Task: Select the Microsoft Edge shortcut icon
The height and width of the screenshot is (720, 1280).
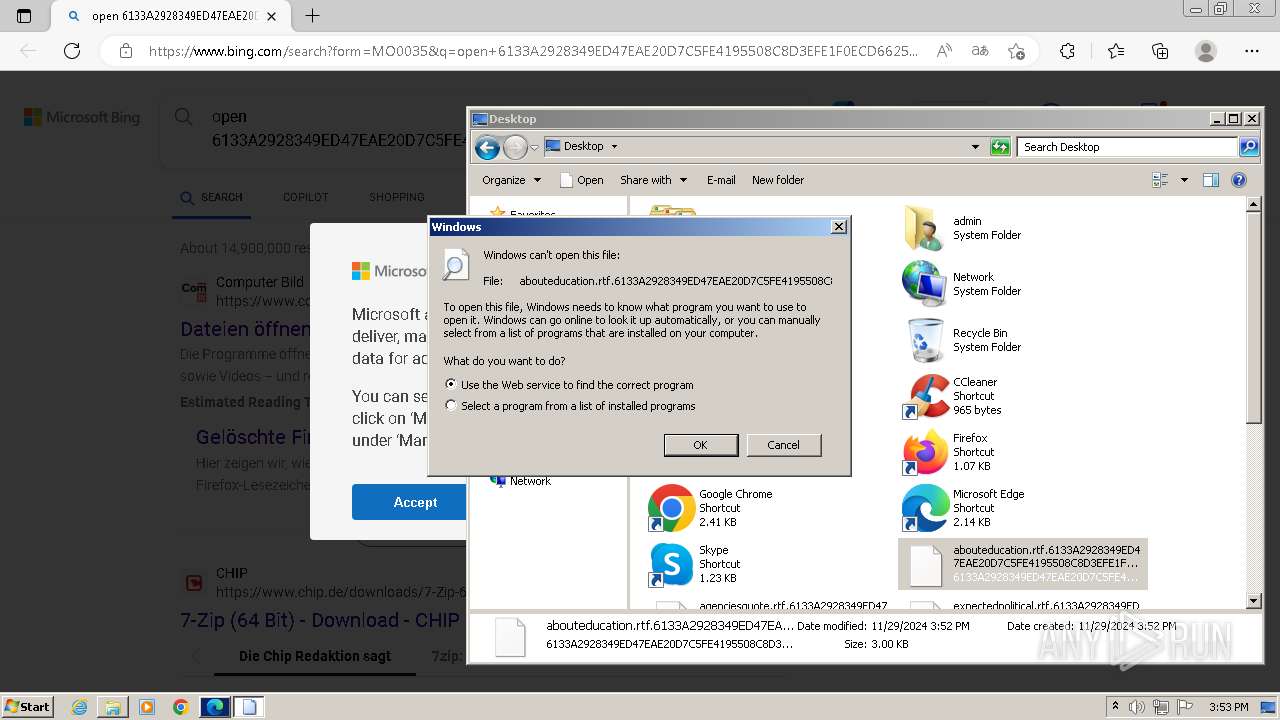Action: click(924, 508)
